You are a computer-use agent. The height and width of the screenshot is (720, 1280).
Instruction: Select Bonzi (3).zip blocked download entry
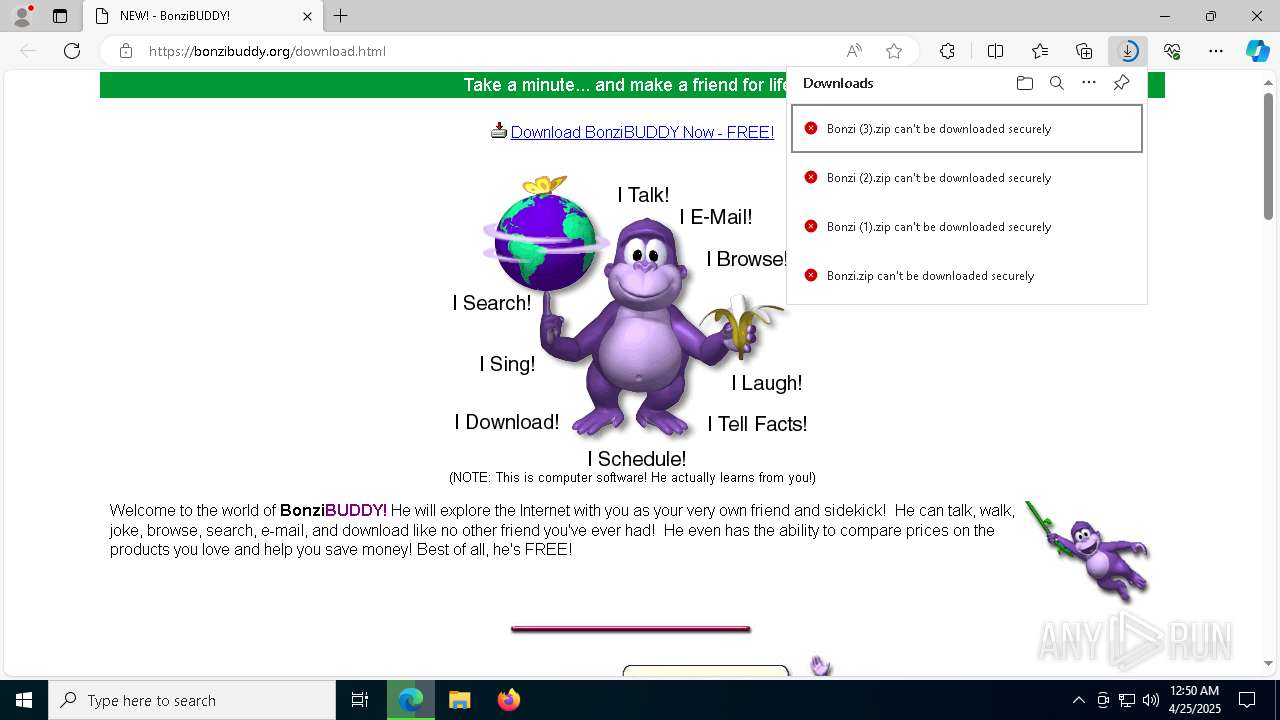pyautogui.click(x=967, y=129)
